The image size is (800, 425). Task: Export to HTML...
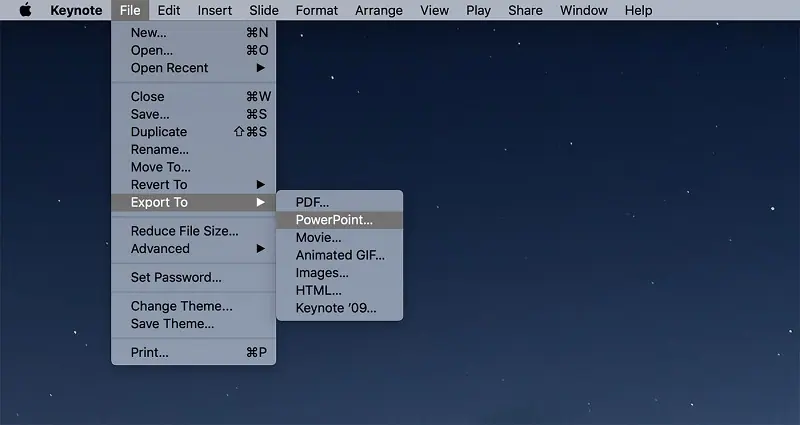click(x=339, y=290)
